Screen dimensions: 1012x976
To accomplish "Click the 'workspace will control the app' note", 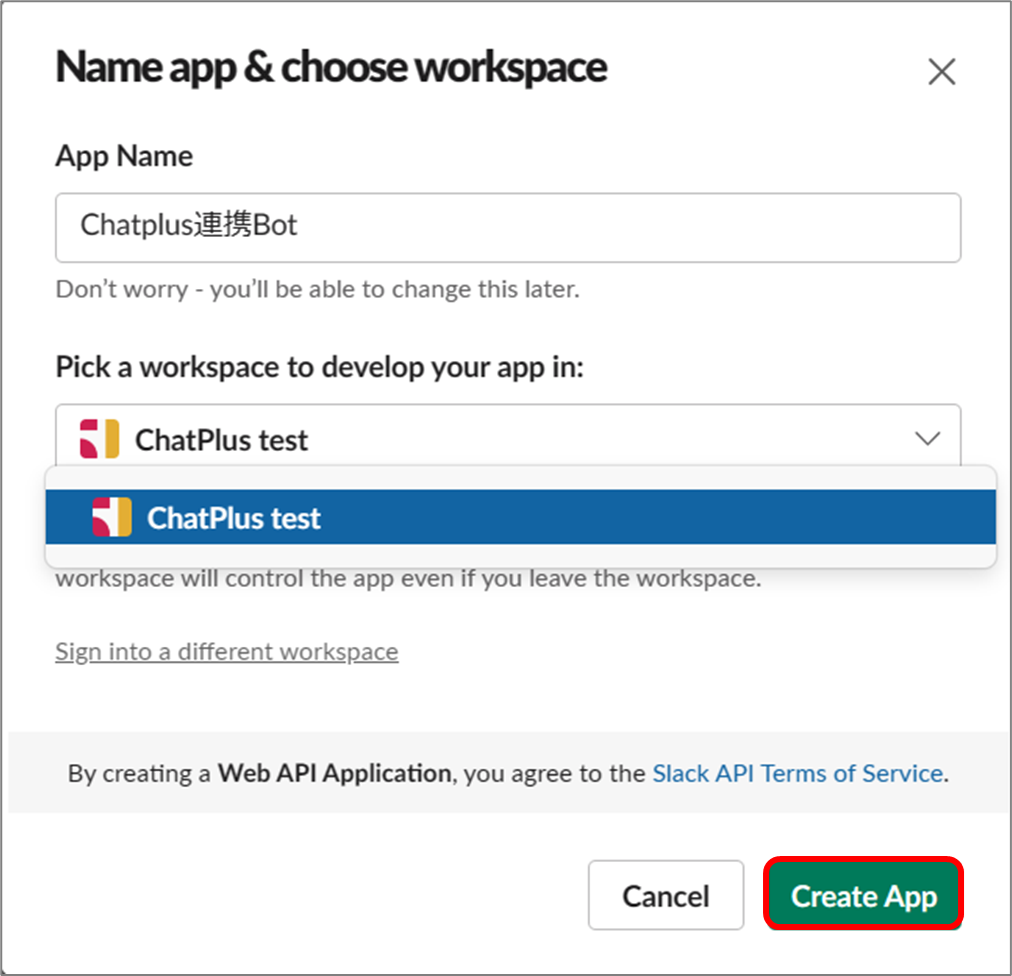I will point(409,579).
